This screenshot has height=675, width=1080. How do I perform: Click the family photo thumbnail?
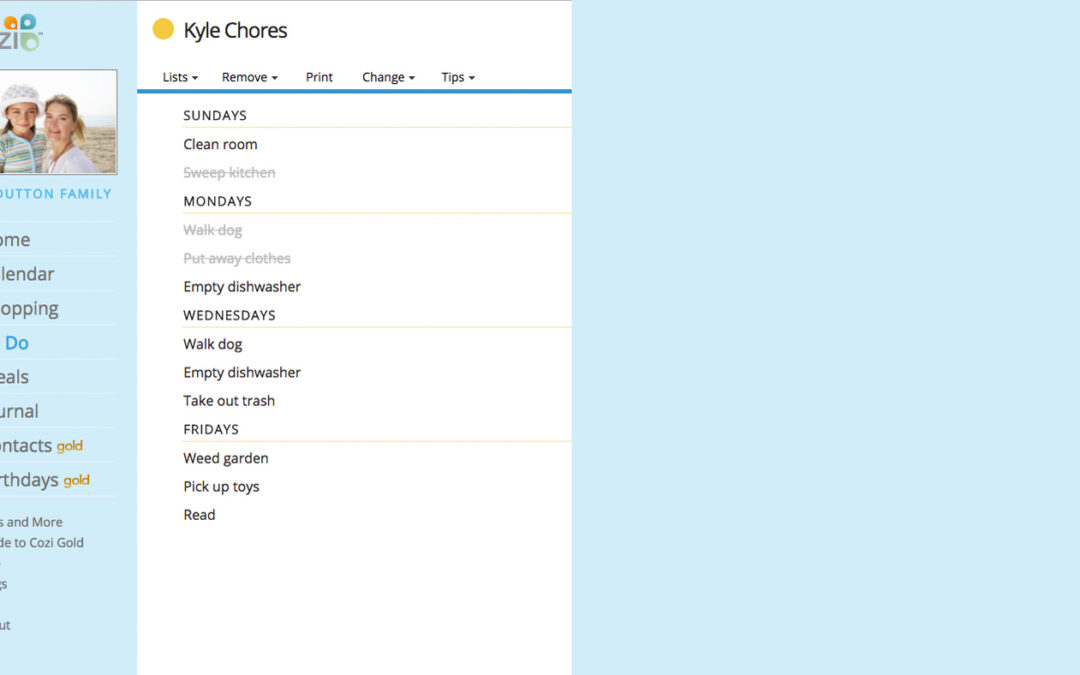[58, 122]
